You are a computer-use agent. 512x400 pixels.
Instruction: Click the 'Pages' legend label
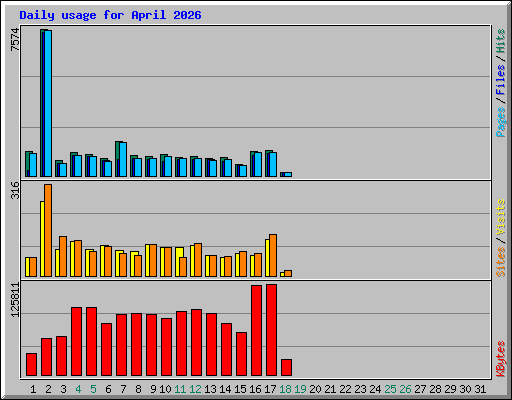pyautogui.click(x=501, y=122)
